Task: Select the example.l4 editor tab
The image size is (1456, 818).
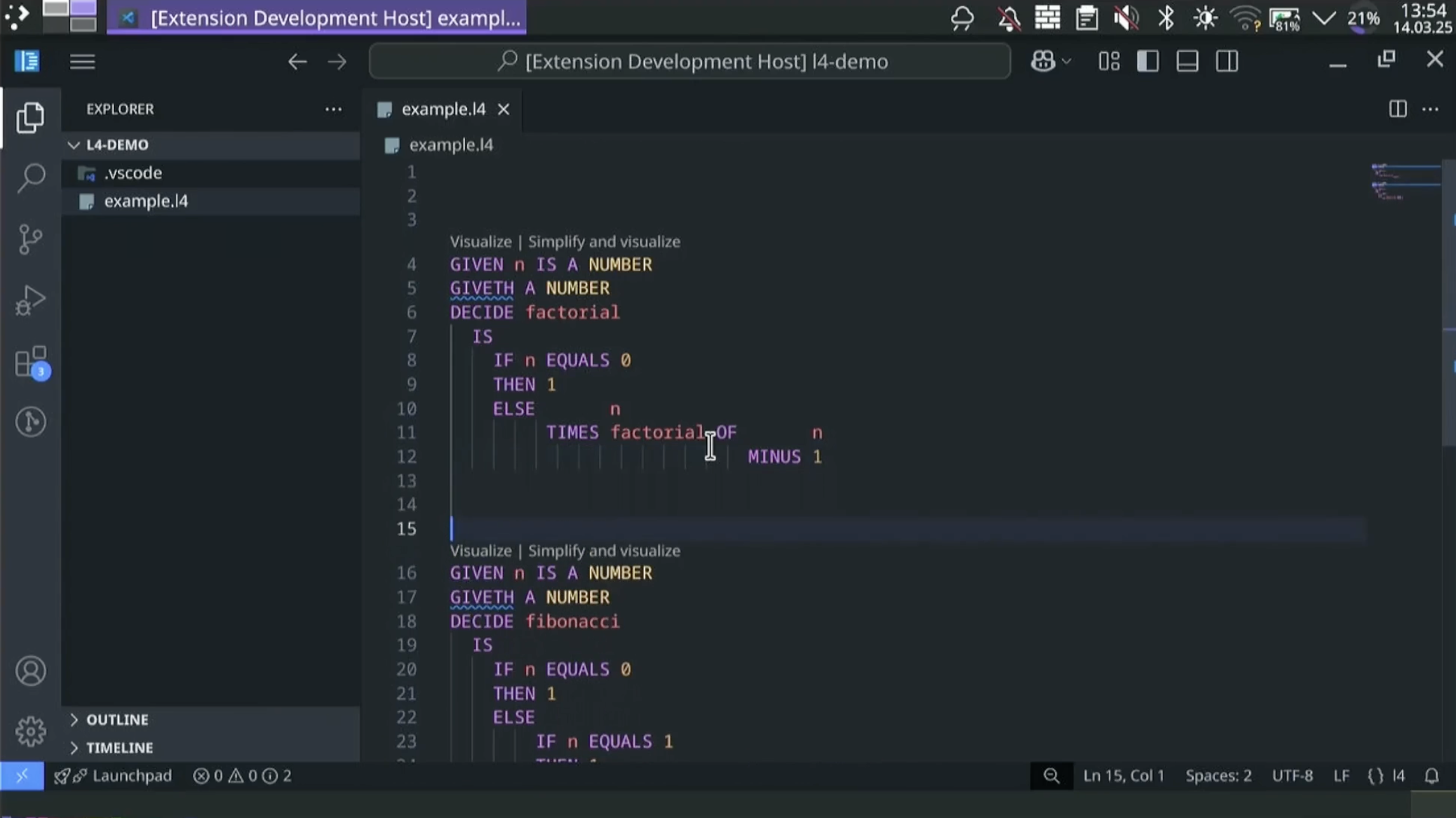Action: tap(443, 109)
